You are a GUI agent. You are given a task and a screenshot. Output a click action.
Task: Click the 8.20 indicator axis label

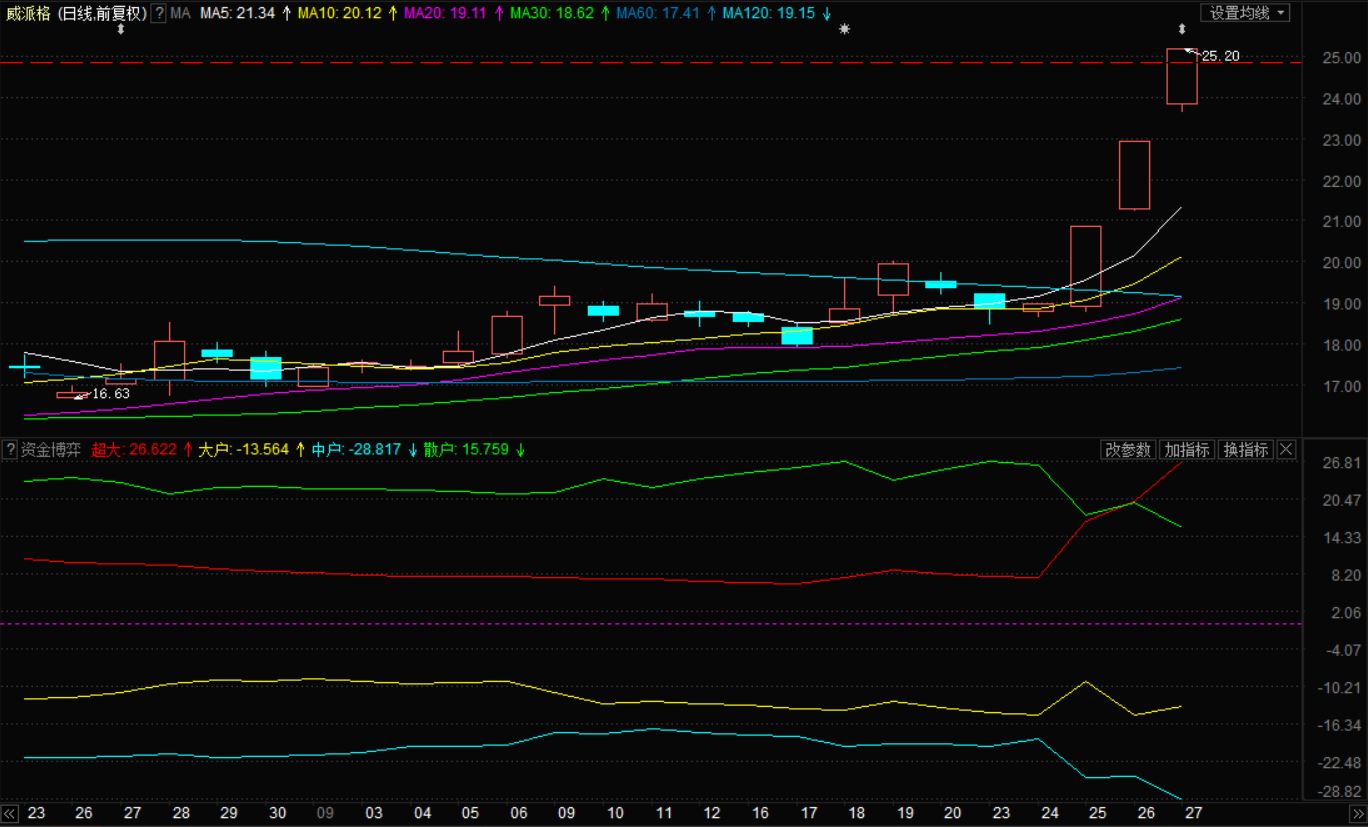[1345, 575]
